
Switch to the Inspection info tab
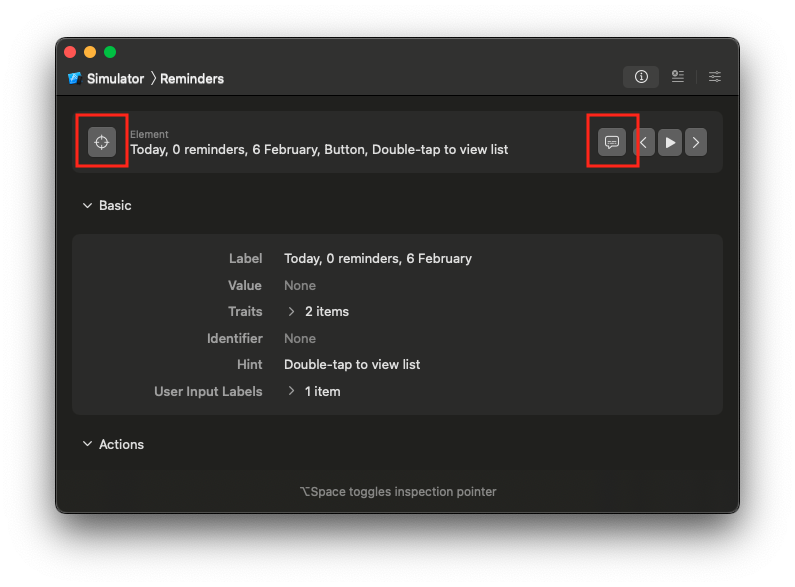(641, 77)
